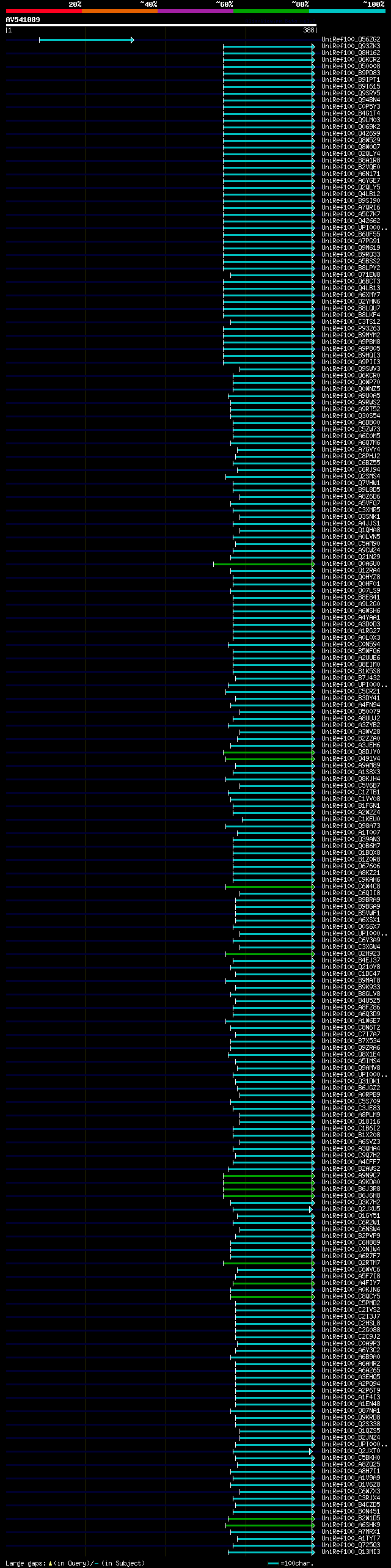
Task: Click the orange bar of the identity legend
Action: point(119,11)
